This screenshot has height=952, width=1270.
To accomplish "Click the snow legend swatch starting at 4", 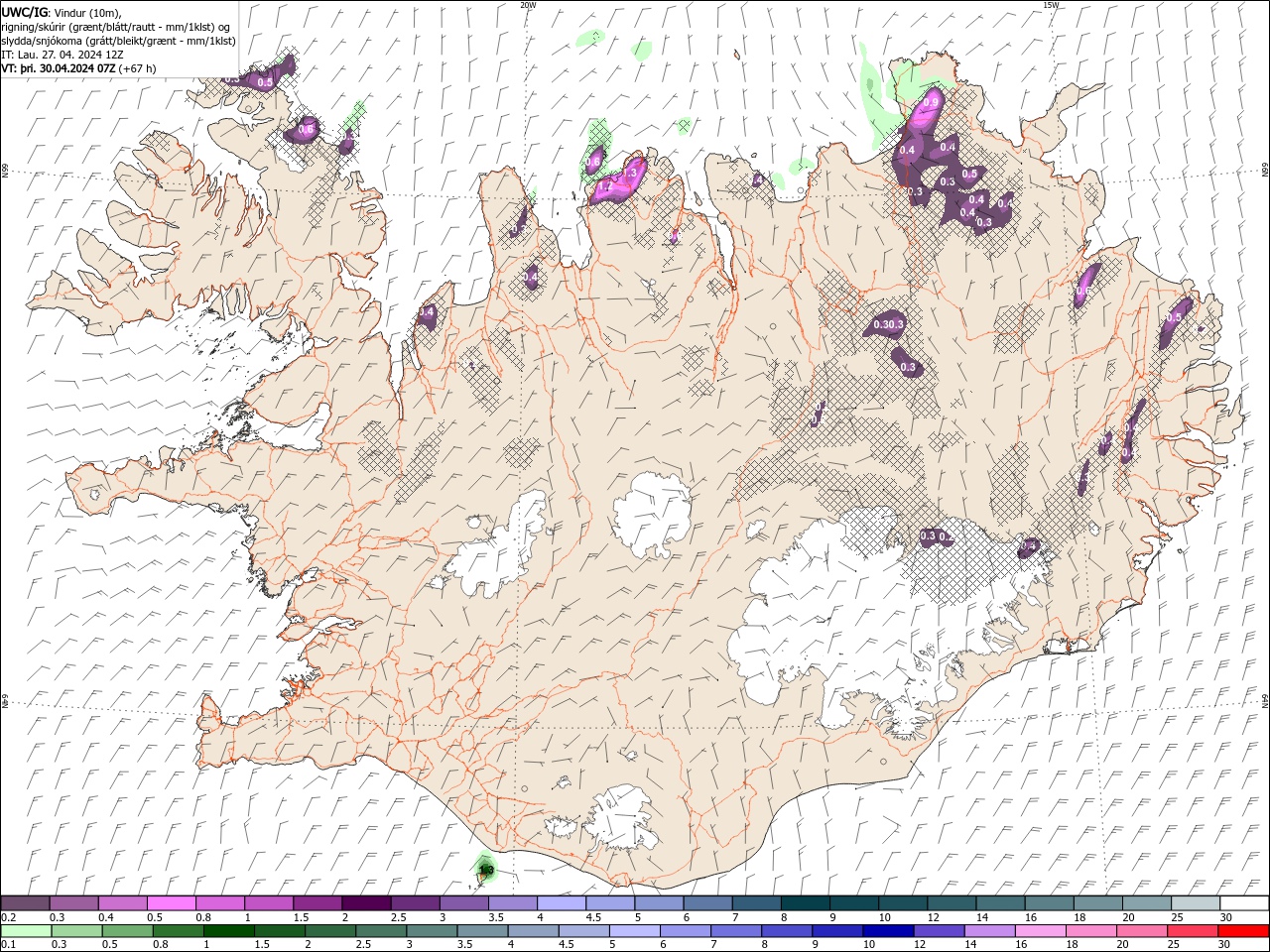I will [x=561, y=903].
